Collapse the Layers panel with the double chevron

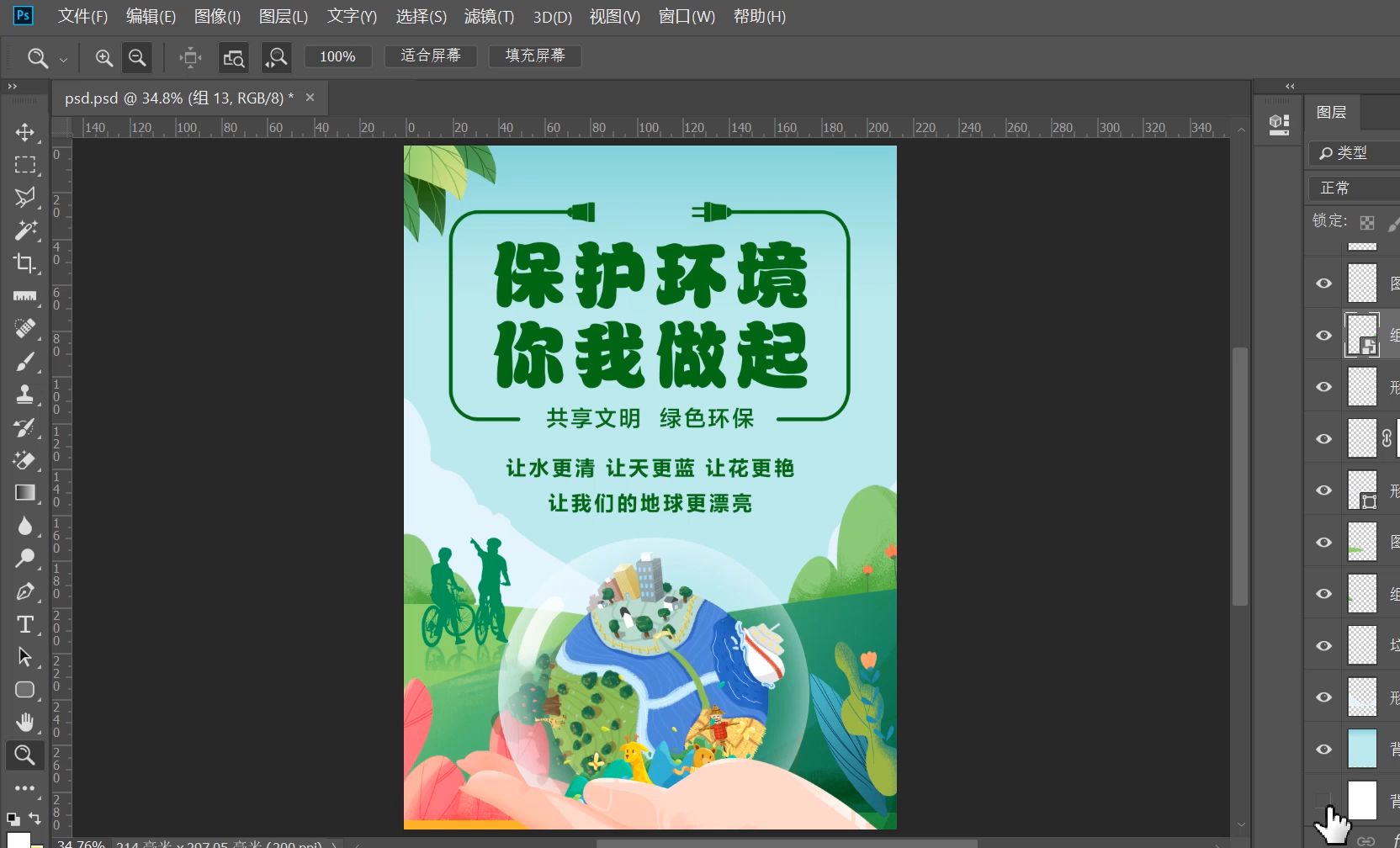pyautogui.click(x=1290, y=86)
